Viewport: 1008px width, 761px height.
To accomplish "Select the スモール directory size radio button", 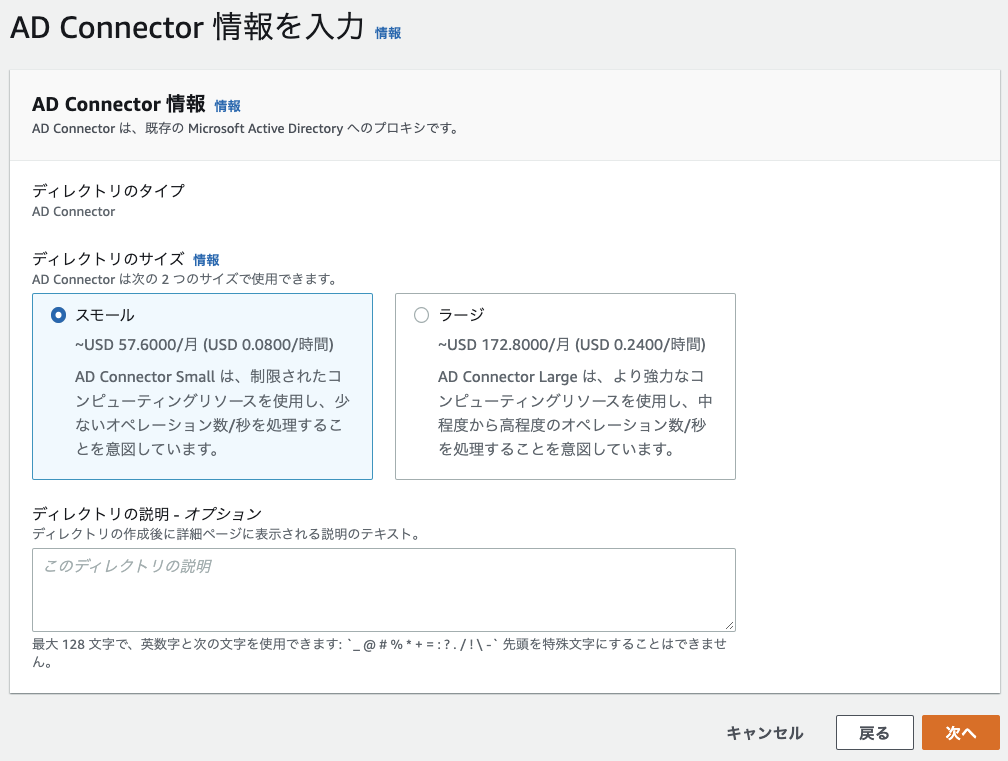I will [58, 315].
